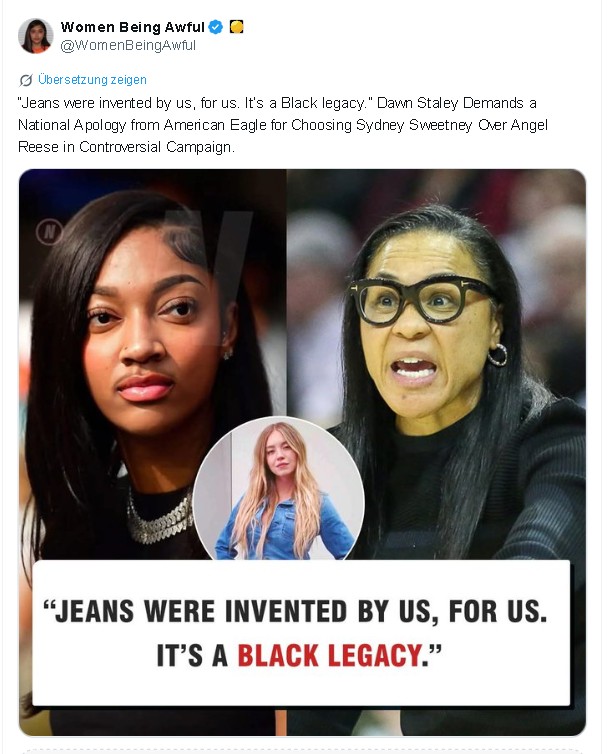Open the left photo of the woman with the necklace
Screen dimensions: 608x754
point(153,365)
